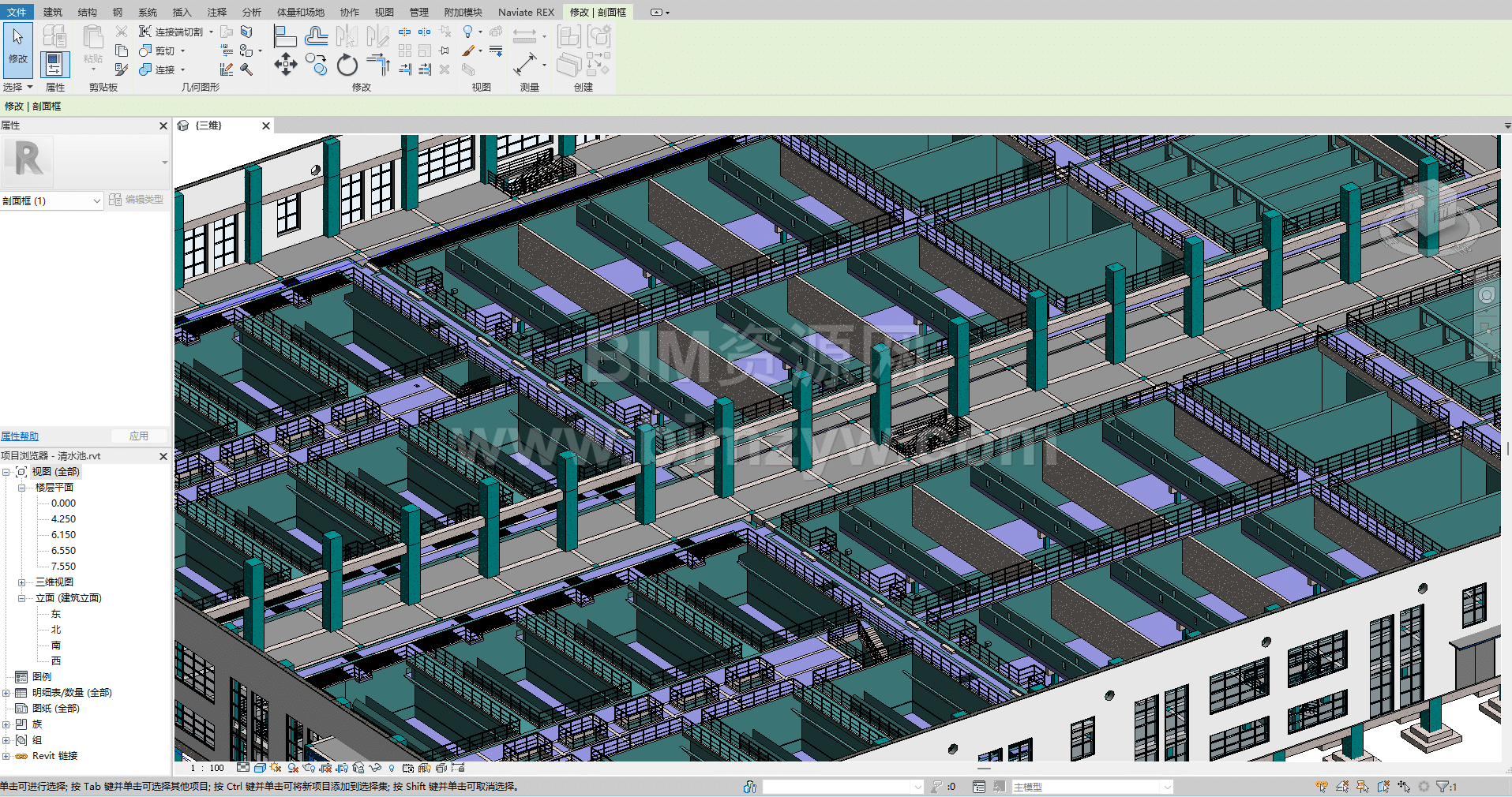The height and width of the screenshot is (797, 1512).
Task: Click the view scale 1 : 100
Action: [x=208, y=768]
